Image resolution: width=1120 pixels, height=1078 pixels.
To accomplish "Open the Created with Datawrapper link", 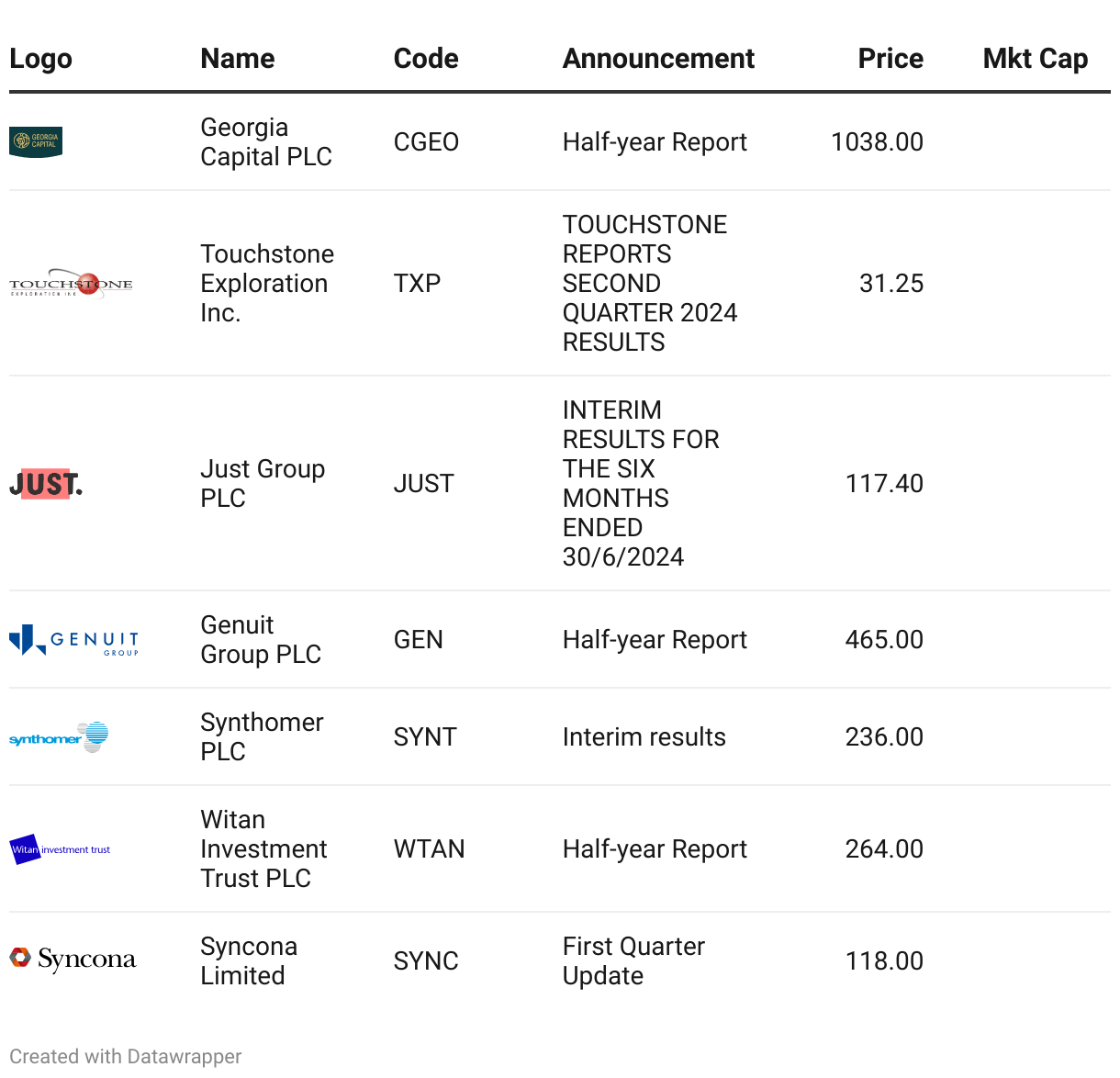I will 126,1057.
